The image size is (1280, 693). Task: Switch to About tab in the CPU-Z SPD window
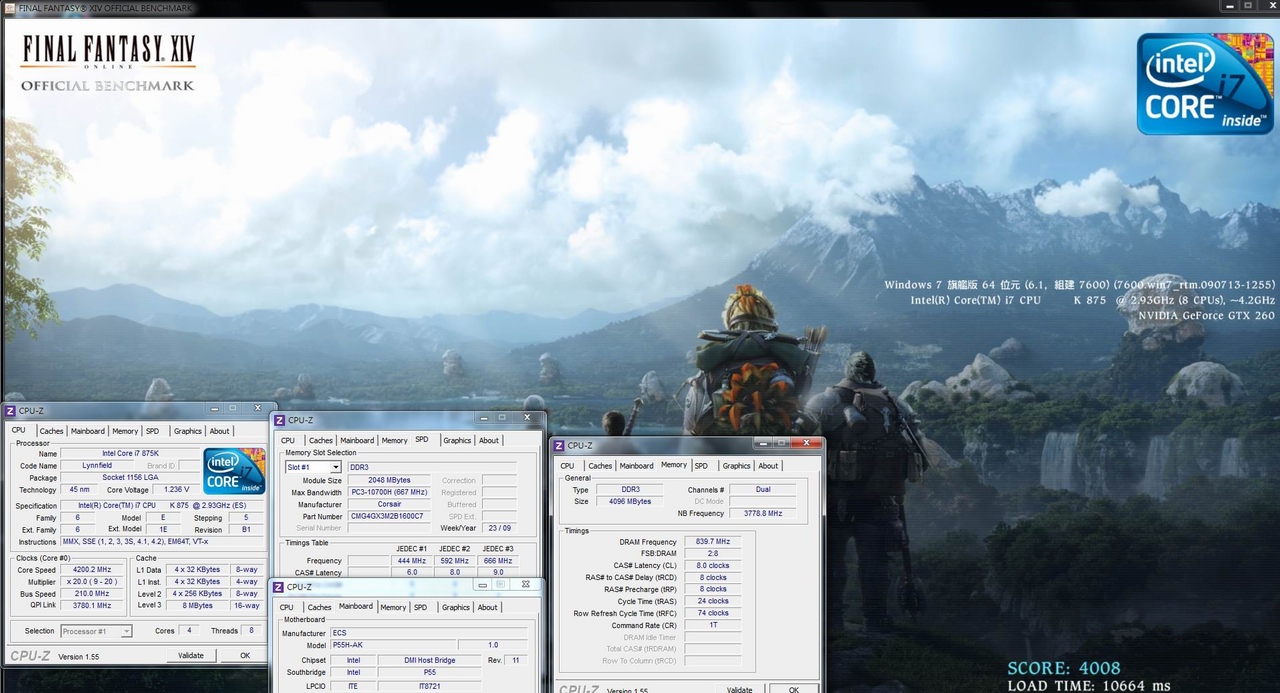[x=489, y=440]
